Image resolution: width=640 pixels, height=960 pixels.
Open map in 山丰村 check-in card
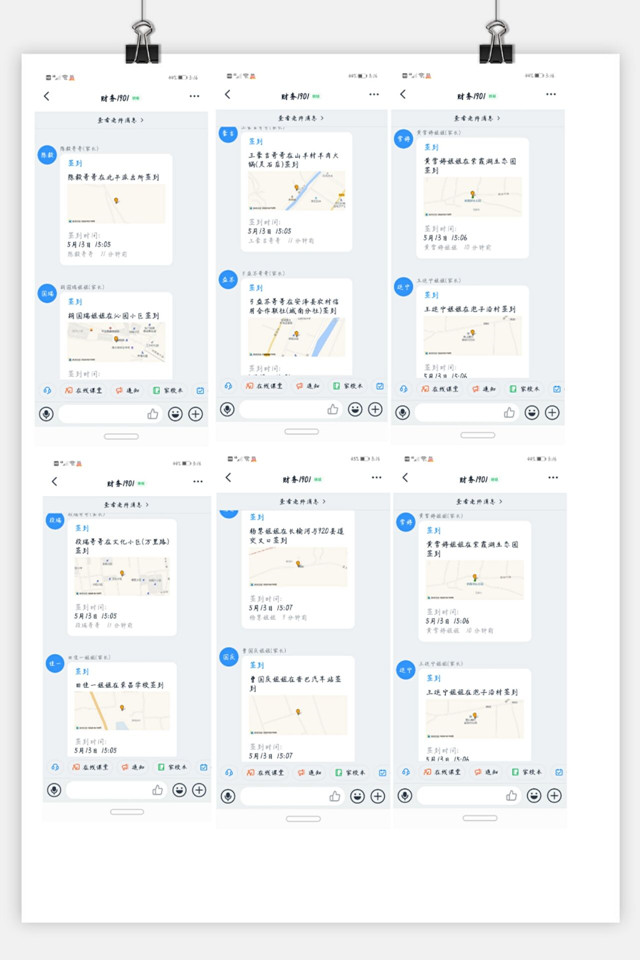(296, 190)
